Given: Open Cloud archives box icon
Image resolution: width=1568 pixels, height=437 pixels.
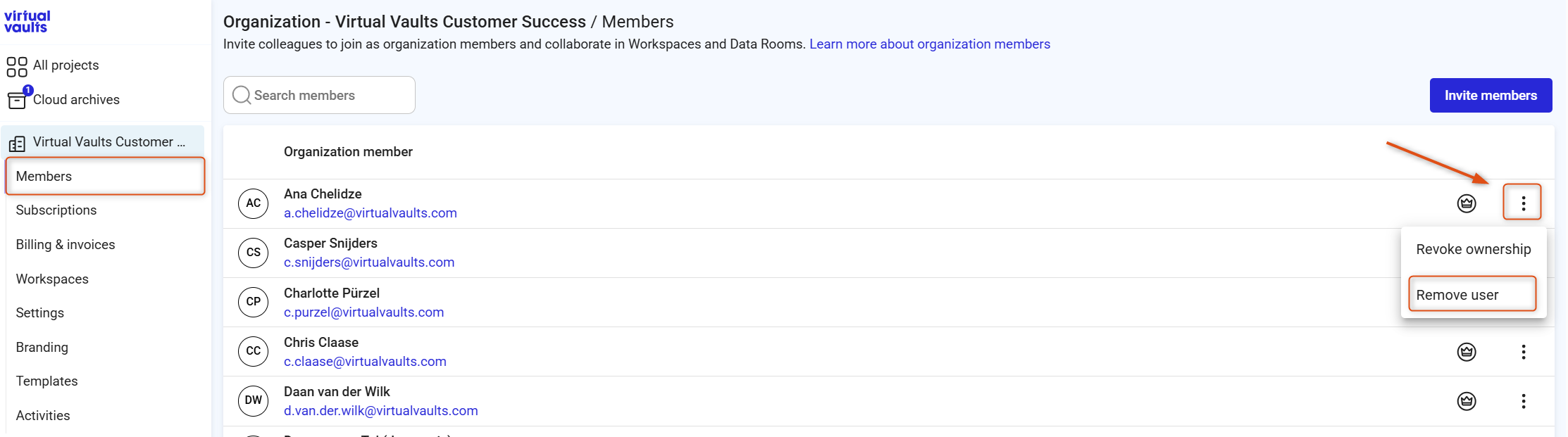Looking at the screenshot, I should [x=17, y=101].
